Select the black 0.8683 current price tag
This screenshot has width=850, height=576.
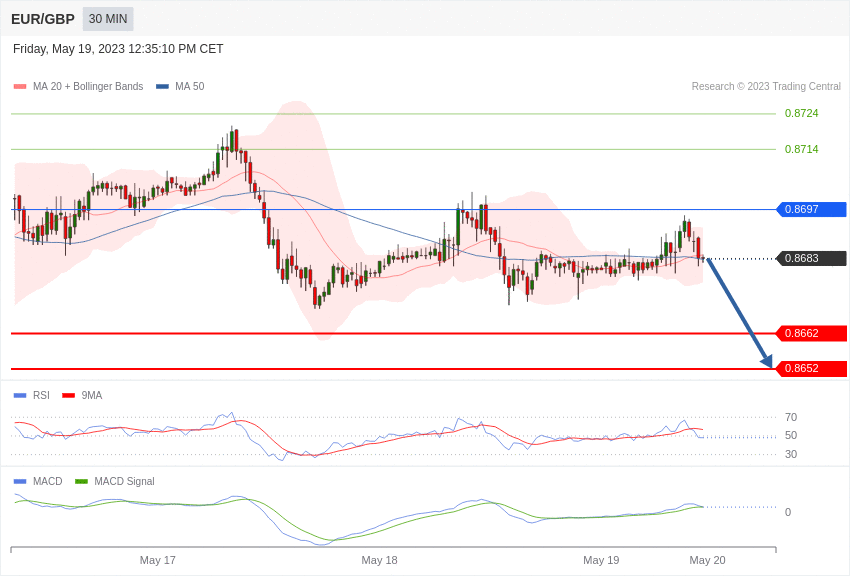811,258
